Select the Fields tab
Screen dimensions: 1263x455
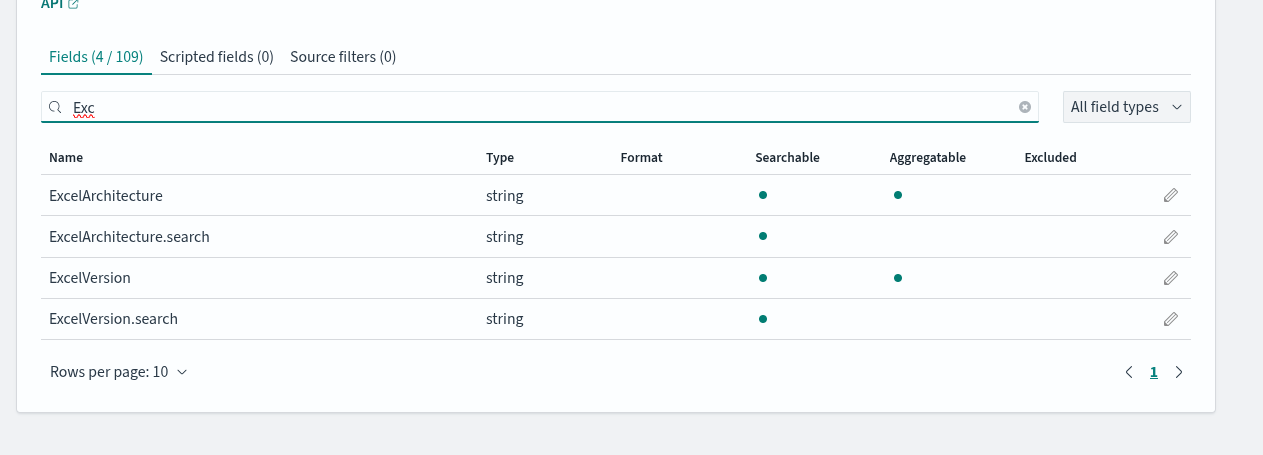click(x=96, y=57)
